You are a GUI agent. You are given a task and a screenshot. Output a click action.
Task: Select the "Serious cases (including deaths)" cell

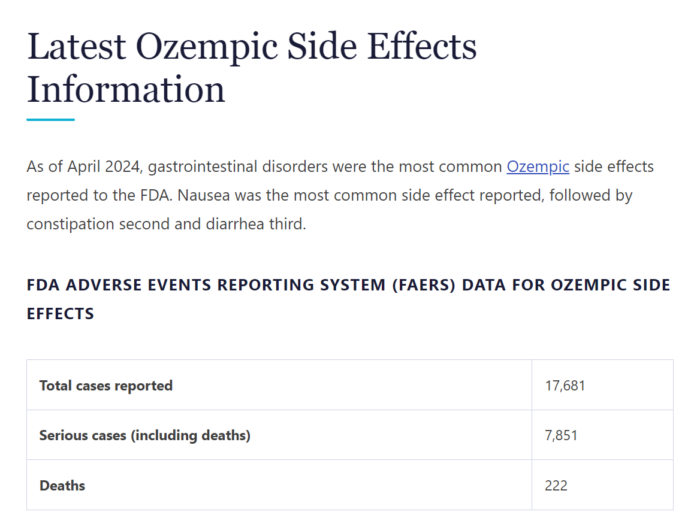[144, 435]
